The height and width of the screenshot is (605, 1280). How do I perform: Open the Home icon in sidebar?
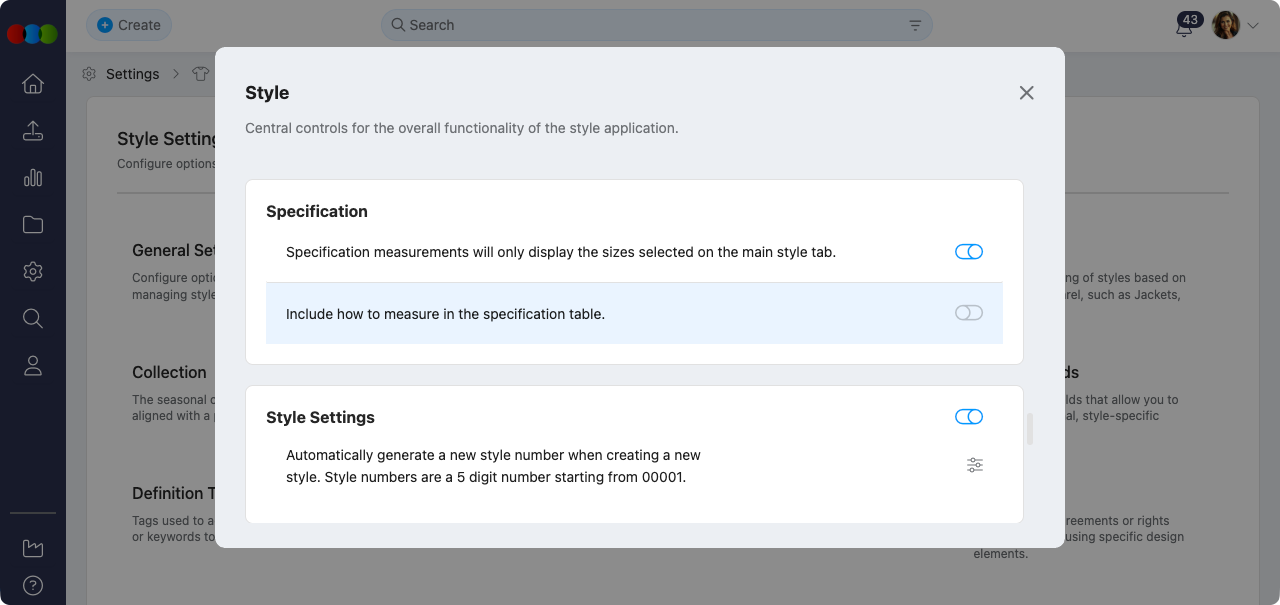coord(33,84)
